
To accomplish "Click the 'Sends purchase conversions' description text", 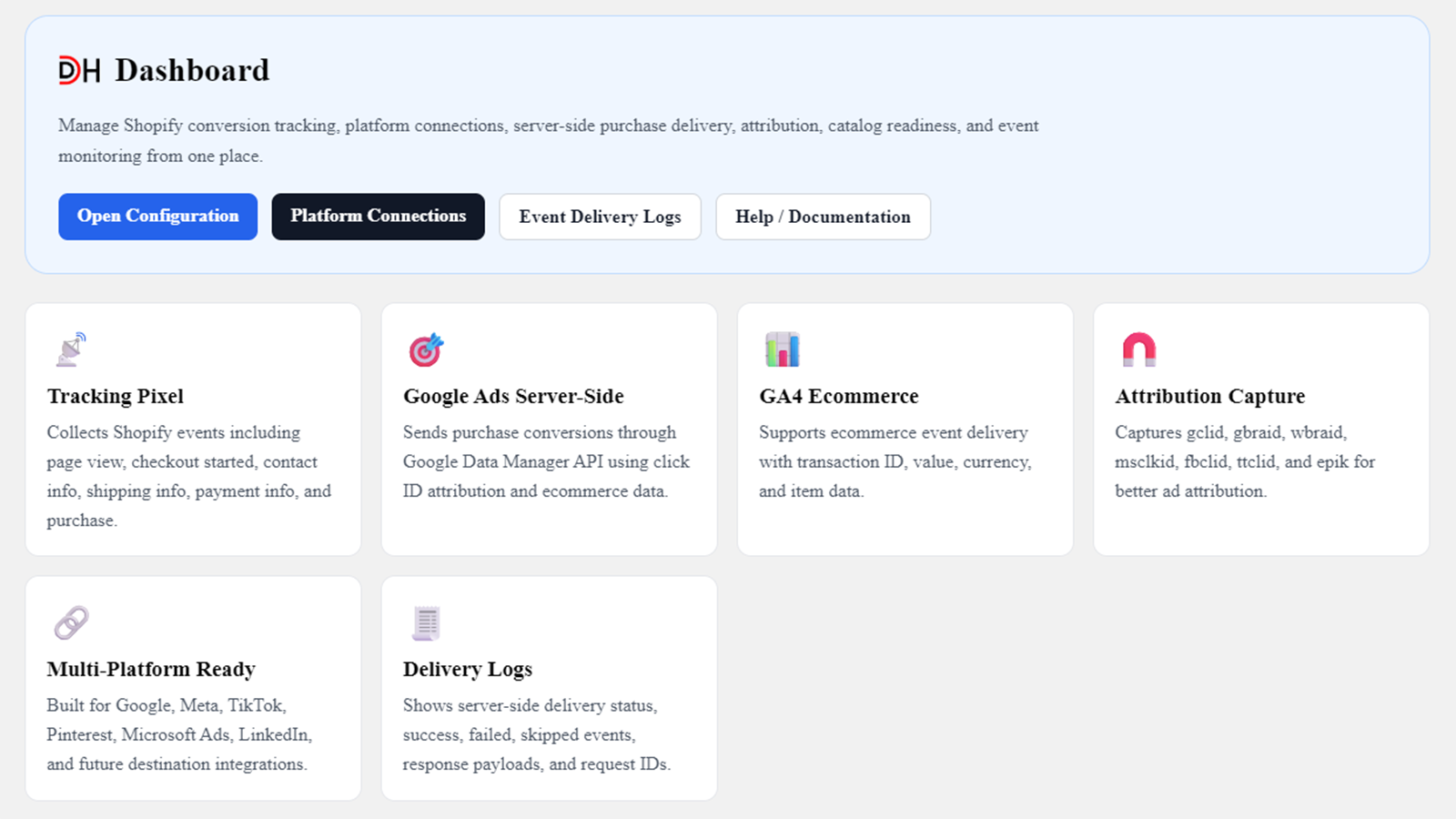I will [547, 461].
